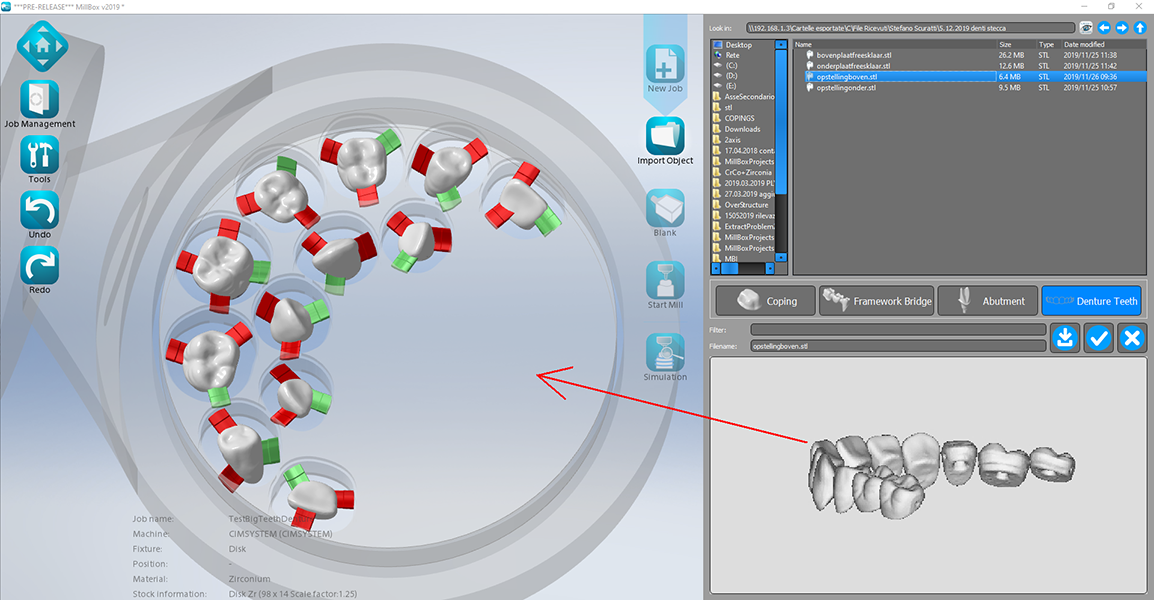Select the Framework Bridge object type
This screenshot has height=600, width=1154.
click(877, 300)
